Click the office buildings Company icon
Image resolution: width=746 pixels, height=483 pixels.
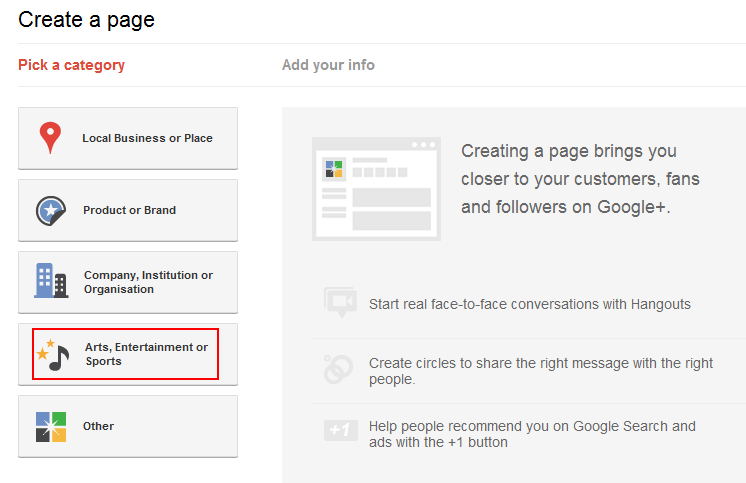[x=51, y=281]
